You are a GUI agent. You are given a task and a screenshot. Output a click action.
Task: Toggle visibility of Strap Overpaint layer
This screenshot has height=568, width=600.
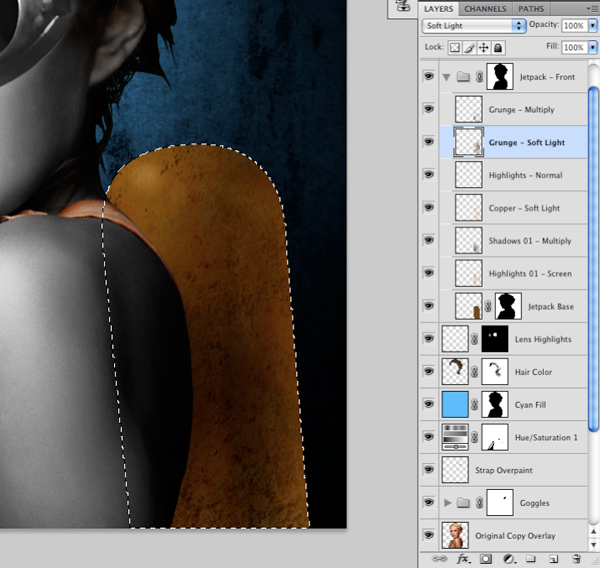(429, 469)
